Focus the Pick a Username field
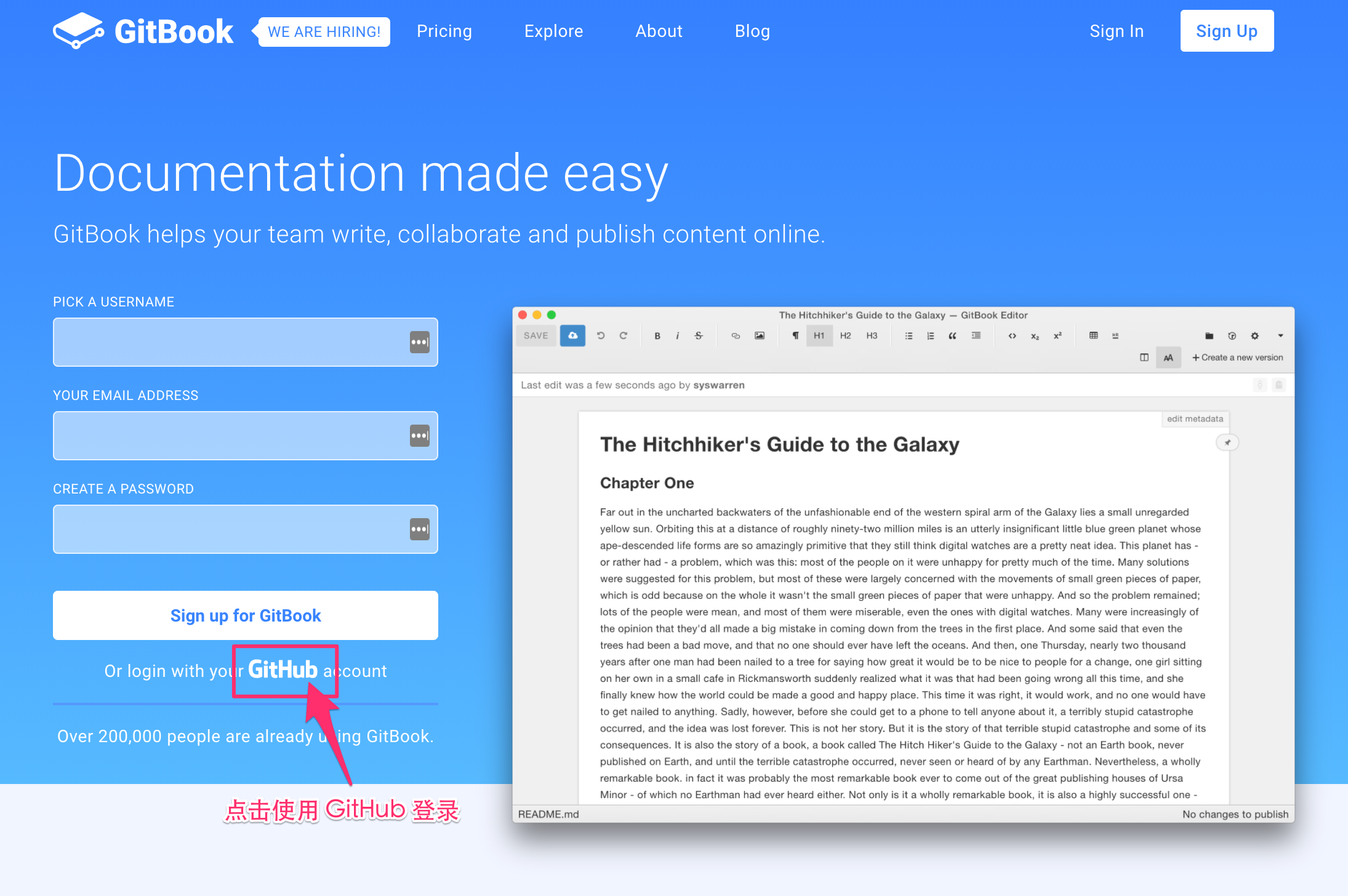 (x=246, y=342)
